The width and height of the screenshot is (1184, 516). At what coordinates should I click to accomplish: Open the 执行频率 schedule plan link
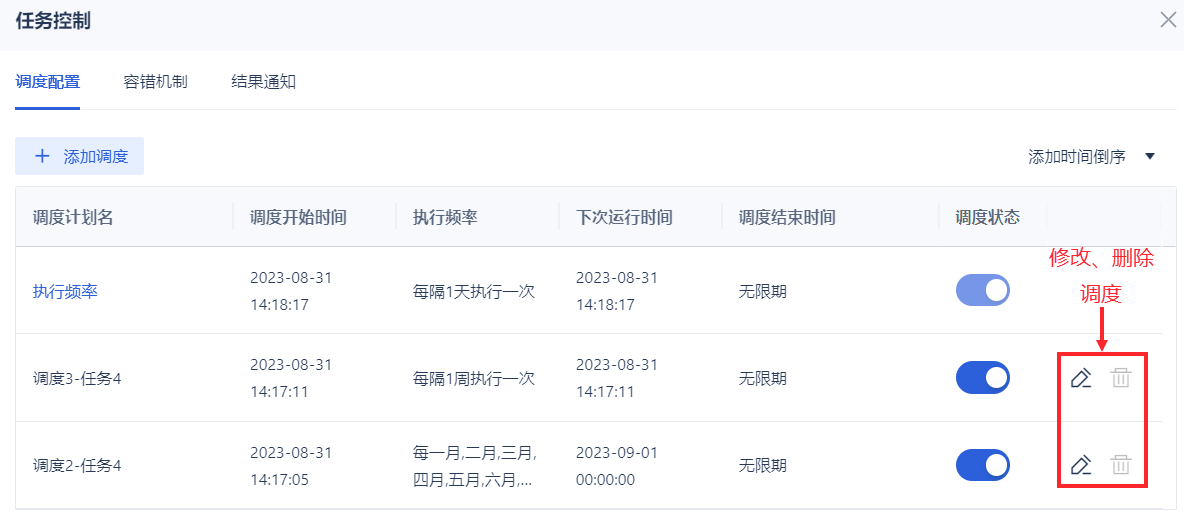[x=65, y=291]
